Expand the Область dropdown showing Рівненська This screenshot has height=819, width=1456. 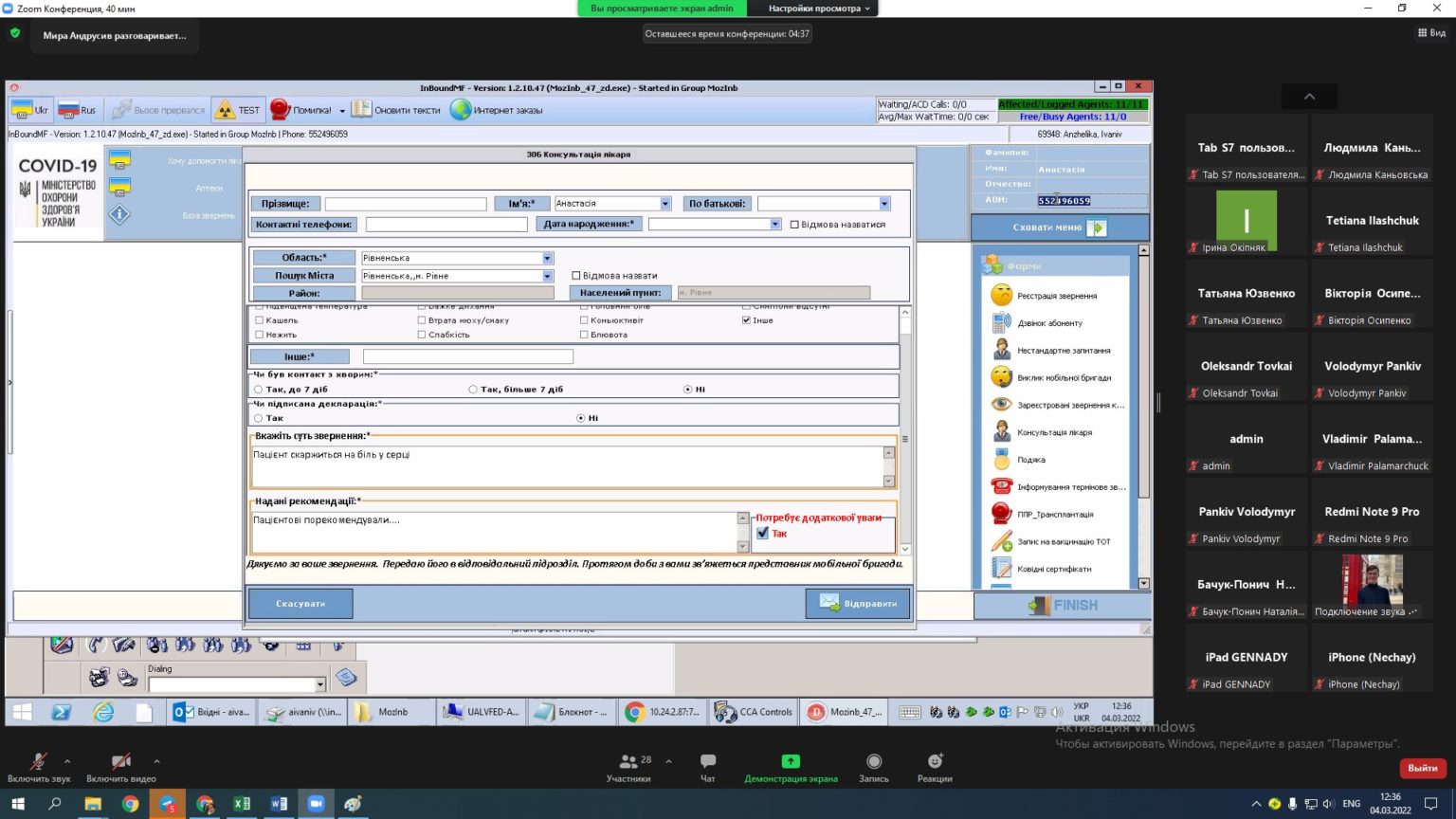pos(547,258)
